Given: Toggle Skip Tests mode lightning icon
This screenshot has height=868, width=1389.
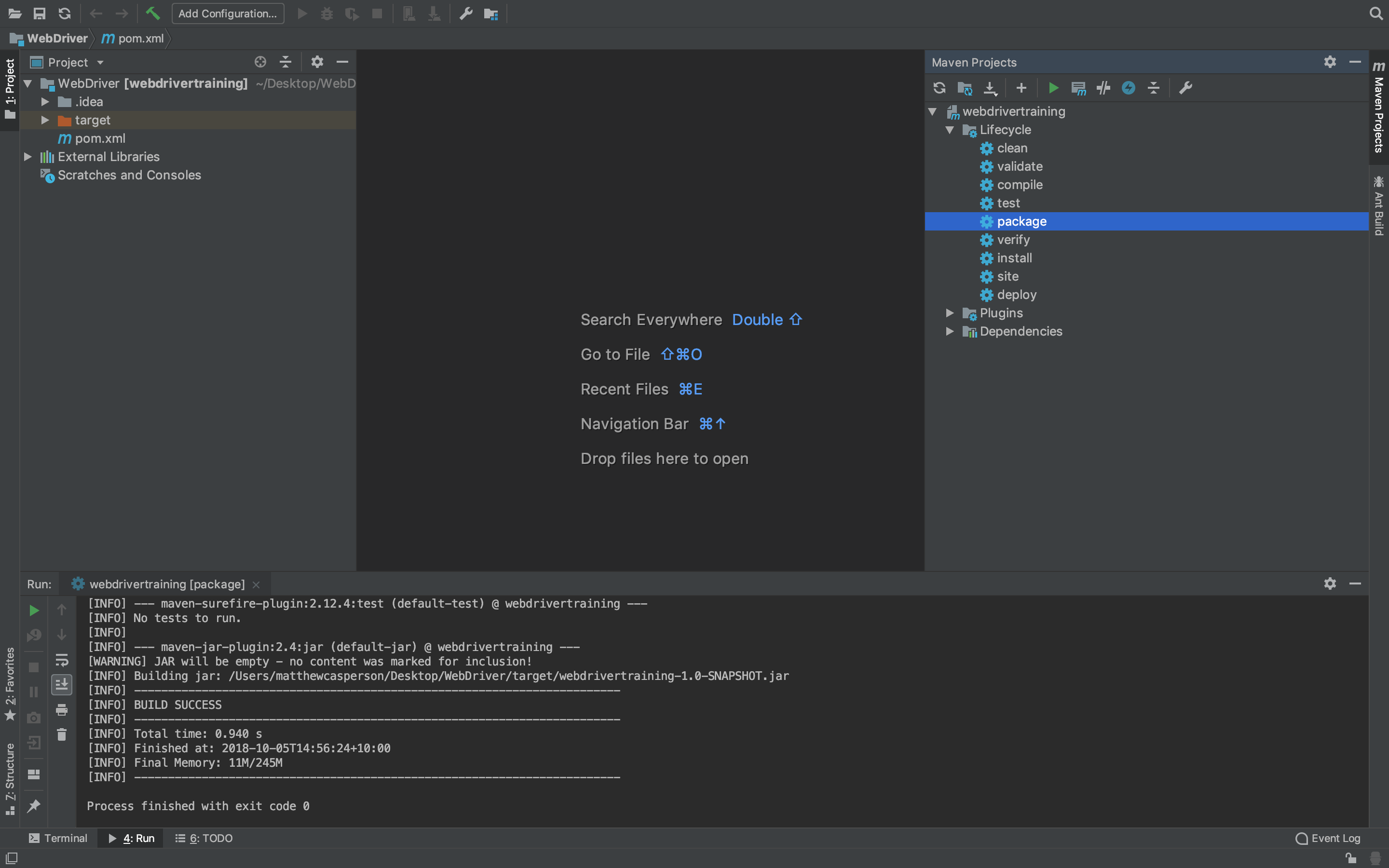Looking at the screenshot, I should click(1129, 88).
